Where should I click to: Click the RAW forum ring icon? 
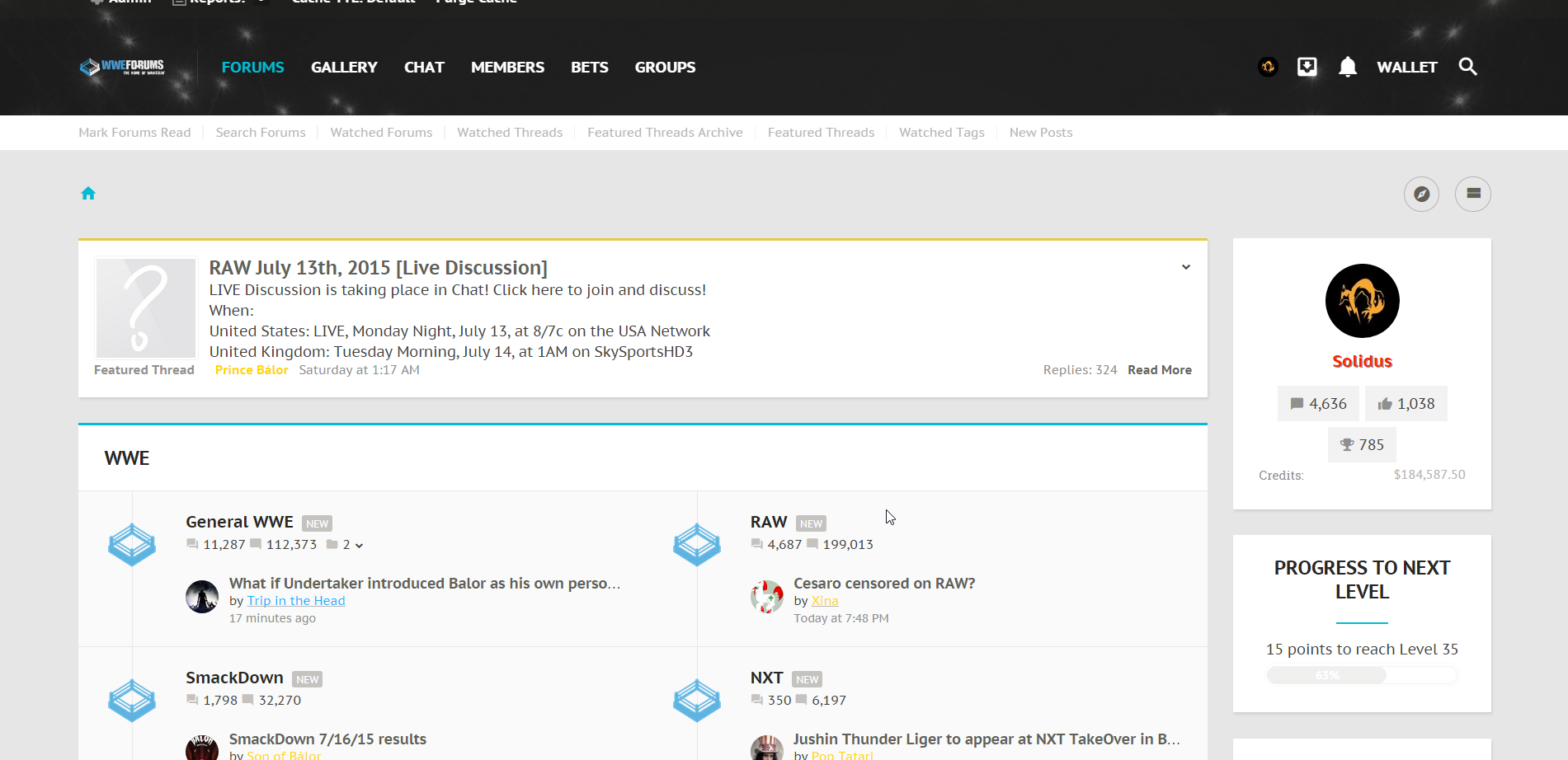tap(697, 545)
